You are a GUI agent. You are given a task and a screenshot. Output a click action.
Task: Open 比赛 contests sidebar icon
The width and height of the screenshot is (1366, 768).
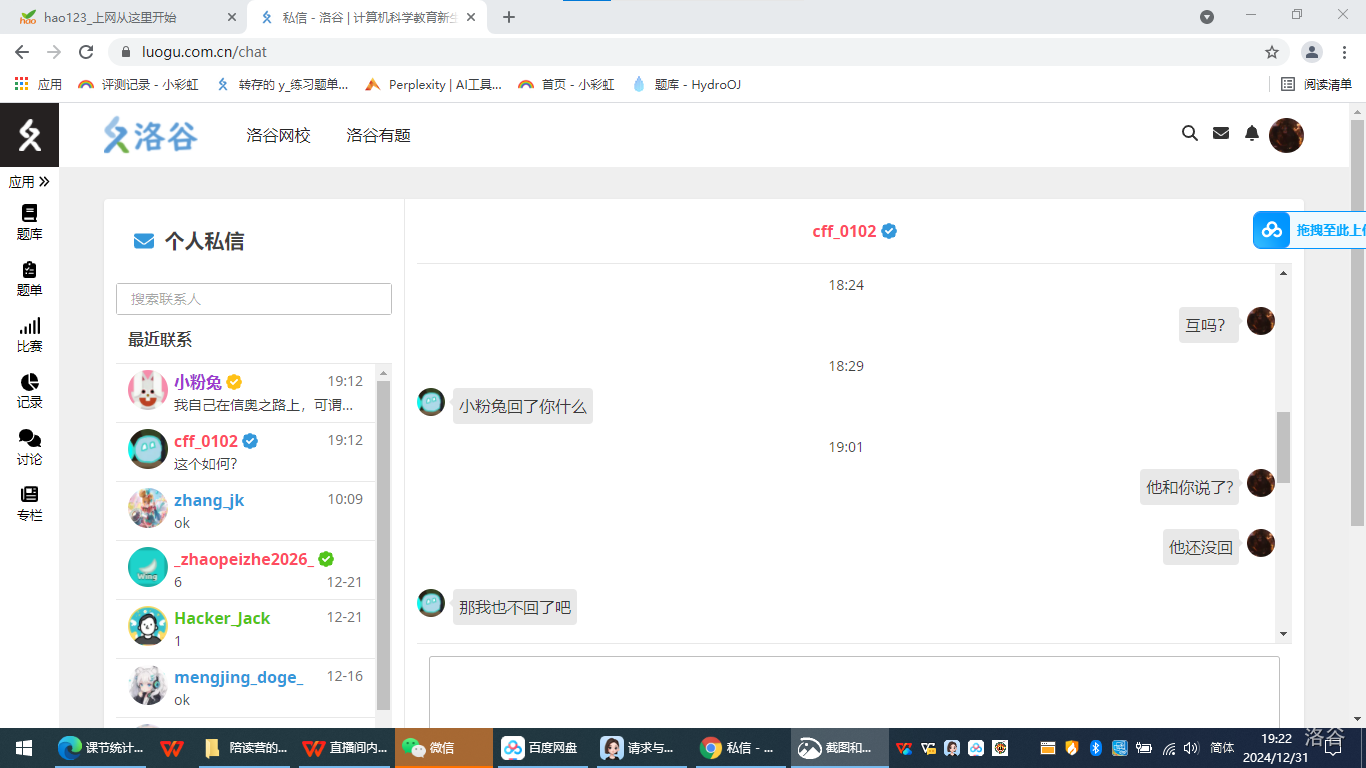(29, 334)
